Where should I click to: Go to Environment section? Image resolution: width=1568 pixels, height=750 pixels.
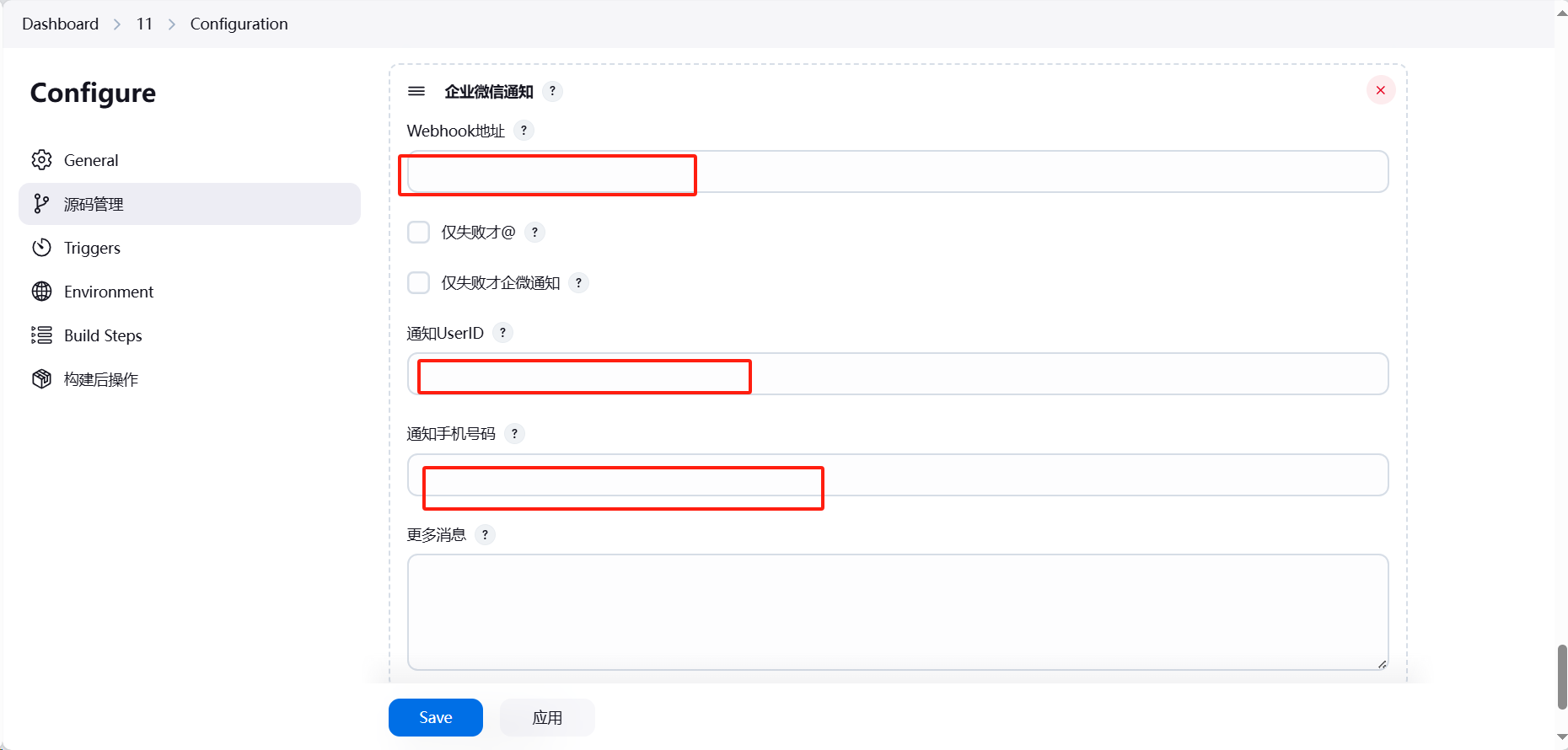click(190, 292)
